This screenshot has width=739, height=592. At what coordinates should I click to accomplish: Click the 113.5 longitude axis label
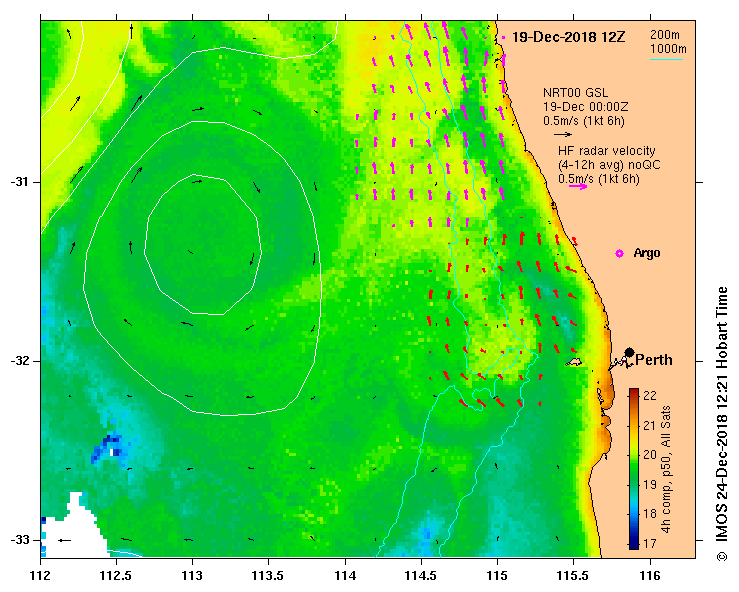269,576
